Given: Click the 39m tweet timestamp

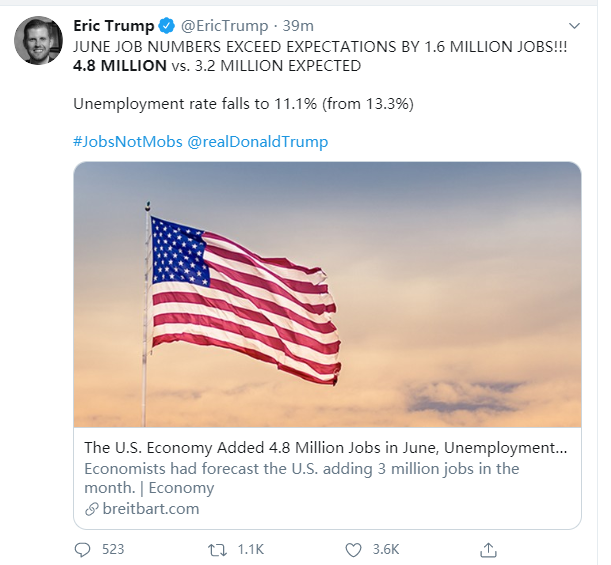Looking at the screenshot, I should pyautogui.click(x=298, y=26).
